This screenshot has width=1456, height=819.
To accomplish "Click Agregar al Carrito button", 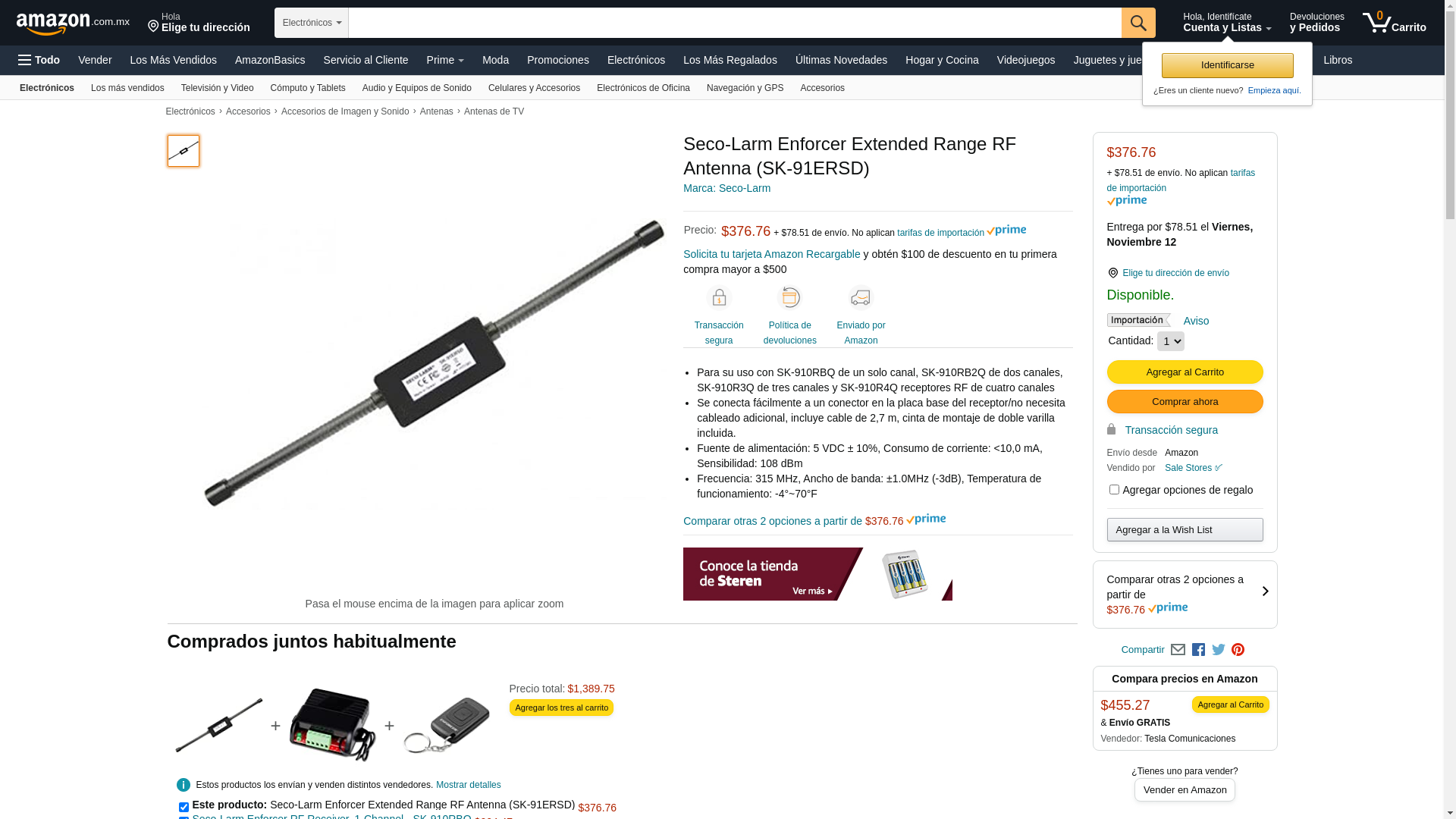I will coord(1185,372).
